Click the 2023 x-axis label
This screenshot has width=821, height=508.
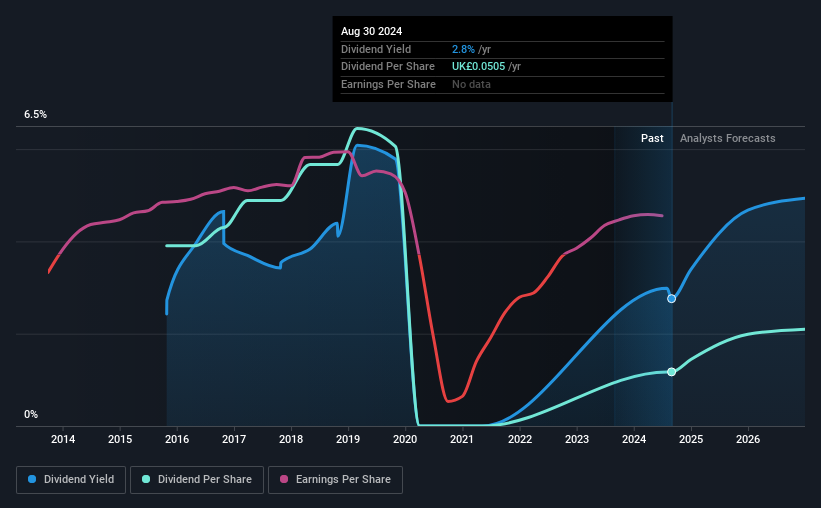pyautogui.click(x=577, y=439)
